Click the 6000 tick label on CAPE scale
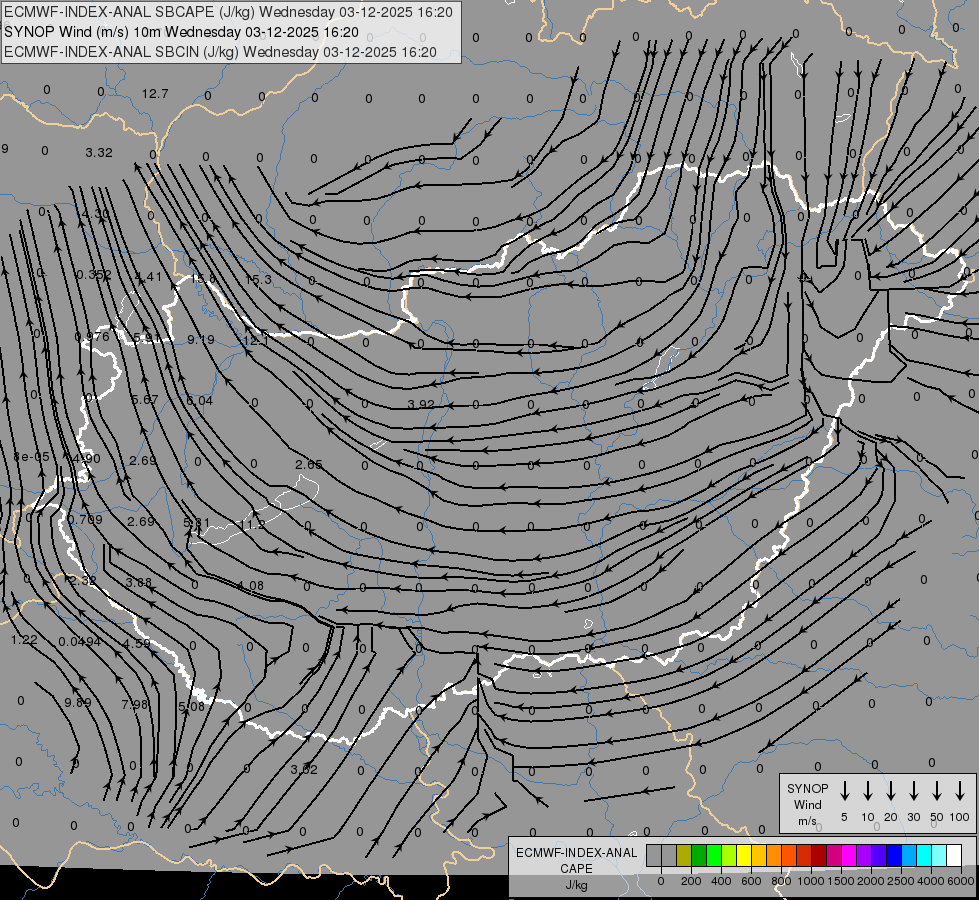 point(960,881)
